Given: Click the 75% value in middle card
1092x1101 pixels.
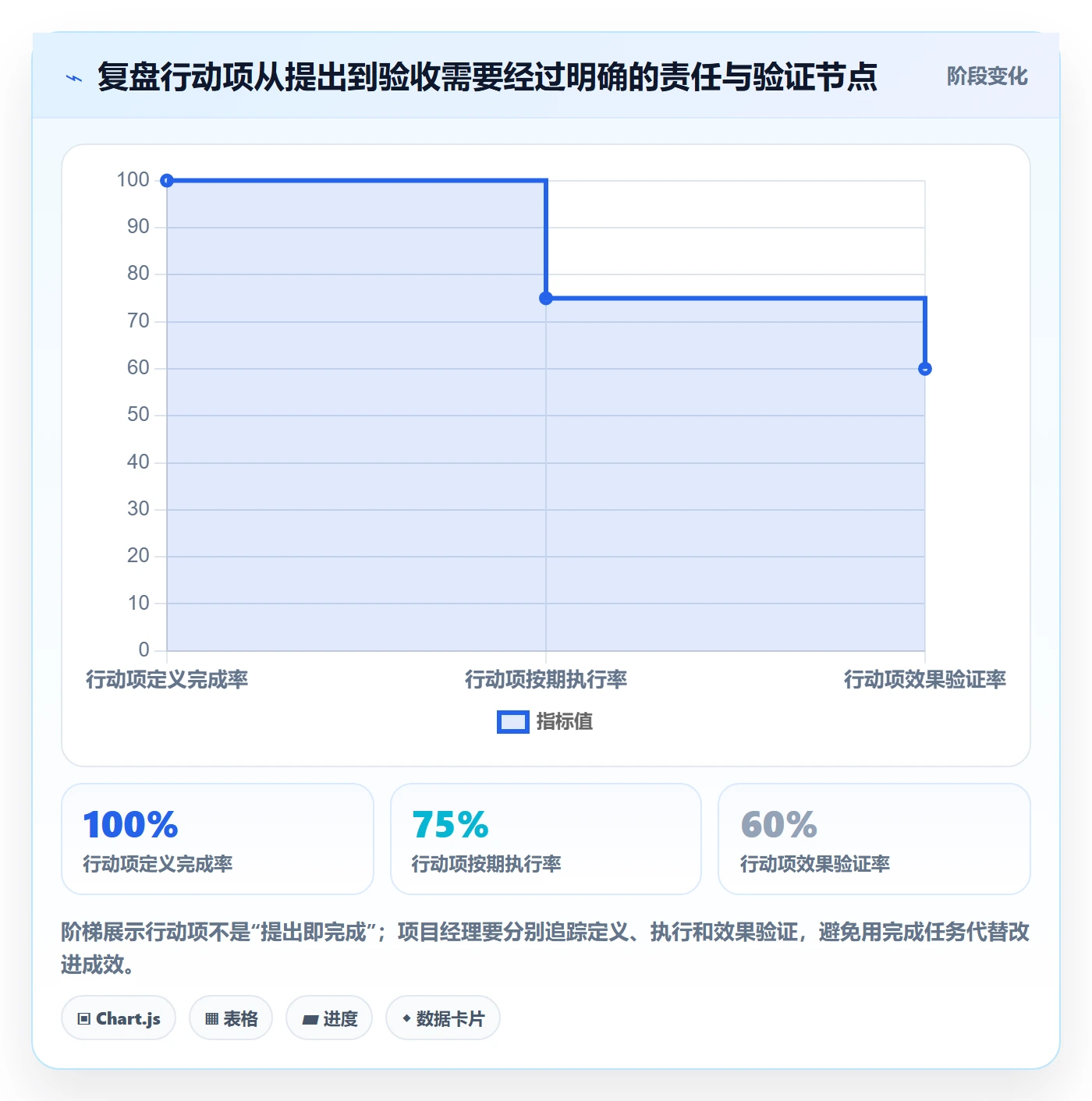Looking at the screenshot, I should tap(450, 825).
